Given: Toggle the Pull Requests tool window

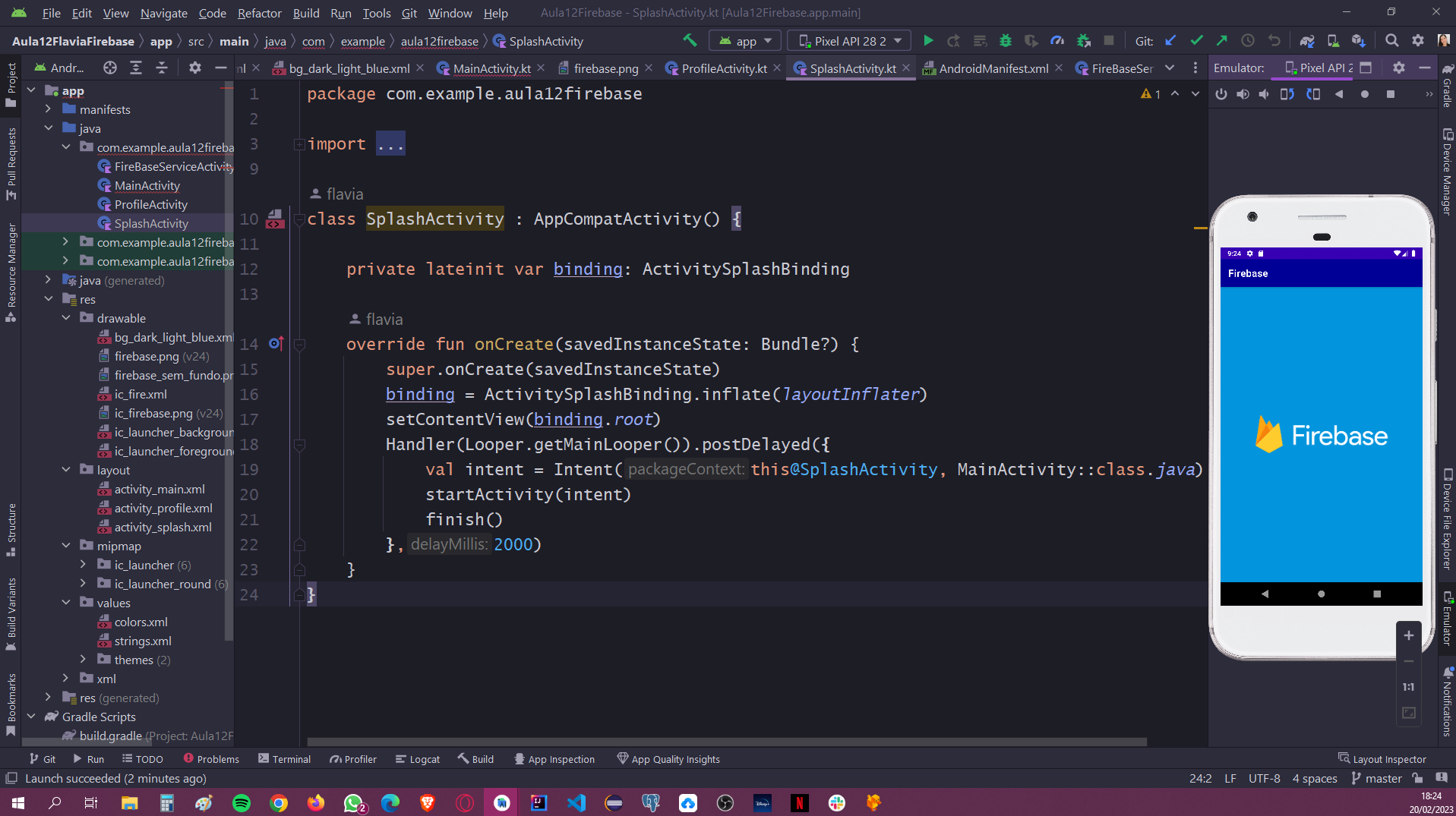Looking at the screenshot, I should tap(11, 164).
